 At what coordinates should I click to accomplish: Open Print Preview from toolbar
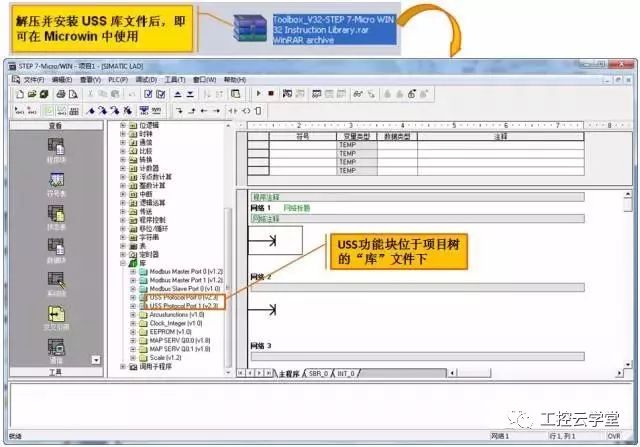73,94
